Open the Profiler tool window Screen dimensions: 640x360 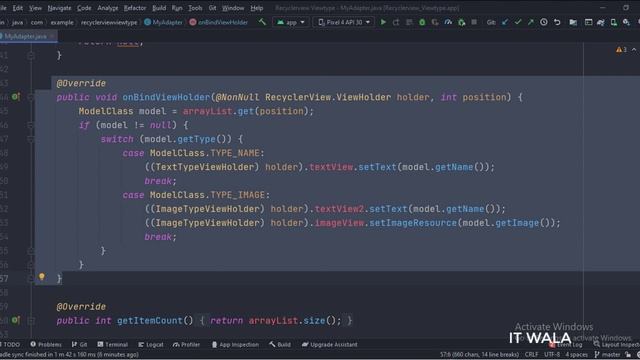187,344
